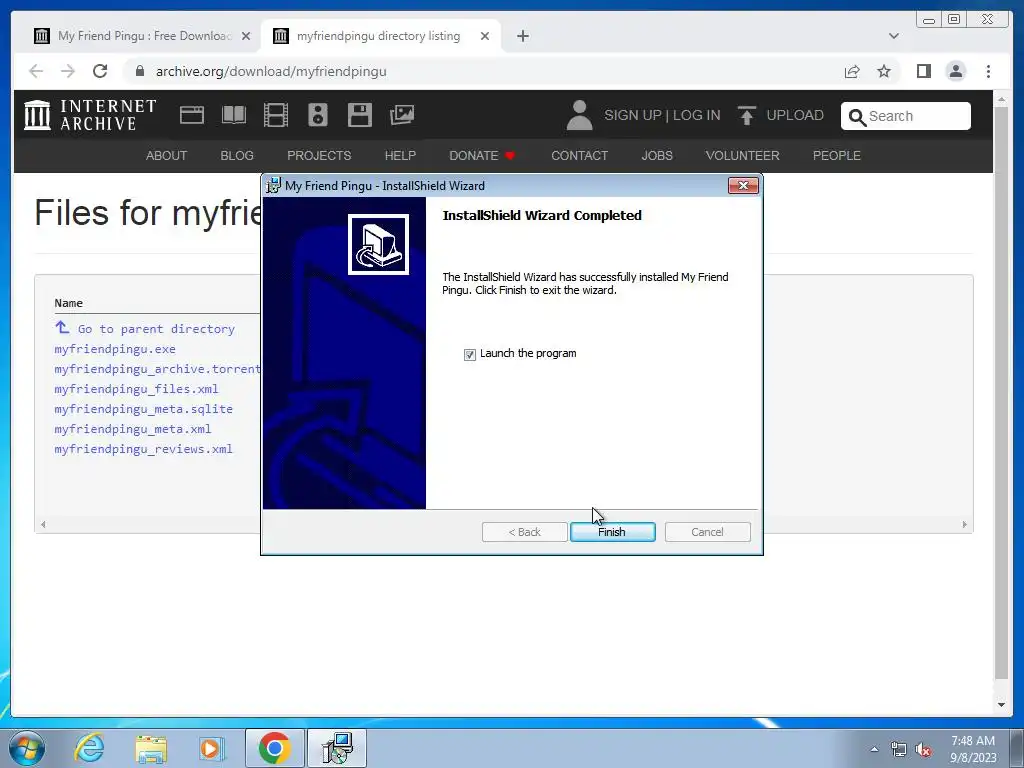The image size is (1024, 768).
Task: Open myfriendpingu_files.xml link
Action: coord(136,389)
